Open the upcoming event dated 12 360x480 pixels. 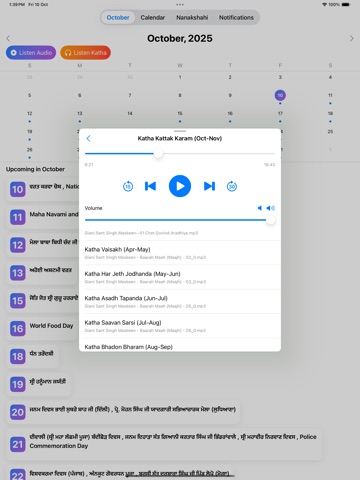[43, 245]
